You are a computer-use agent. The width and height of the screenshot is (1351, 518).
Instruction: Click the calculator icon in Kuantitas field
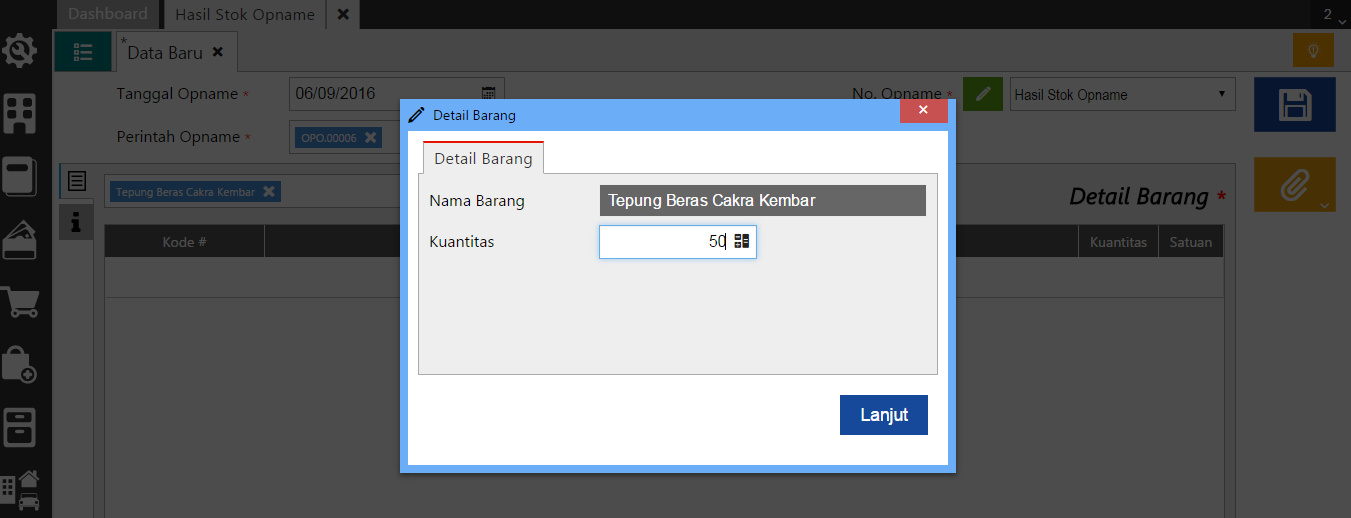click(x=741, y=242)
